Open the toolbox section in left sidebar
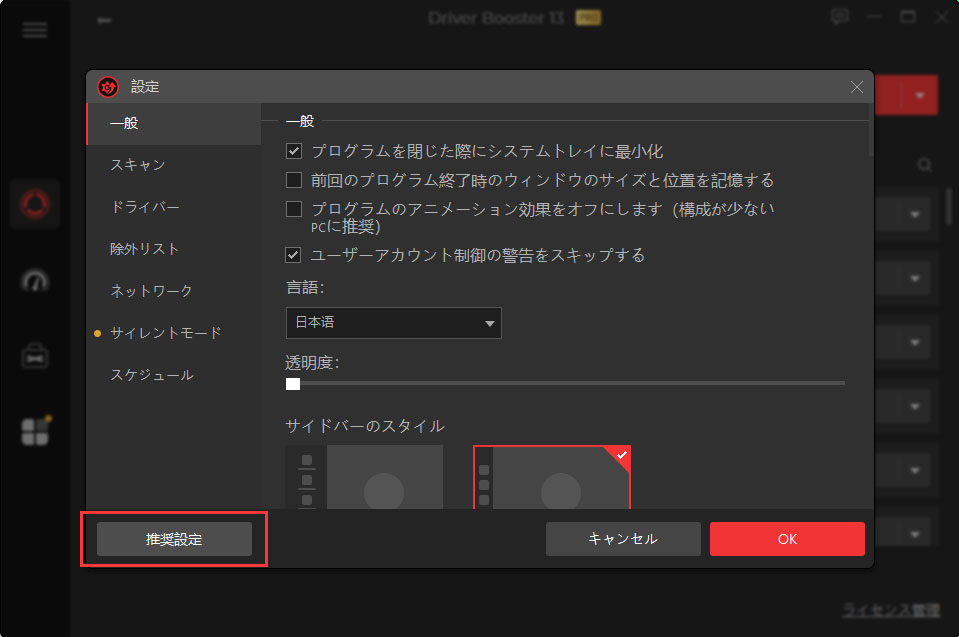The width and height of the screenshot is (959, 637). [35, 356]
